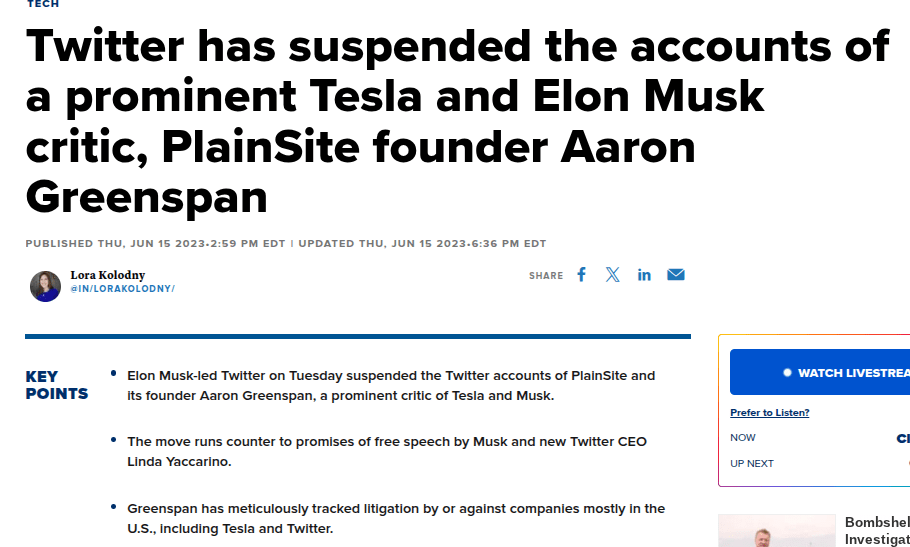
Task: Click the KEY POINTS heading
Action: click(56, 385)
